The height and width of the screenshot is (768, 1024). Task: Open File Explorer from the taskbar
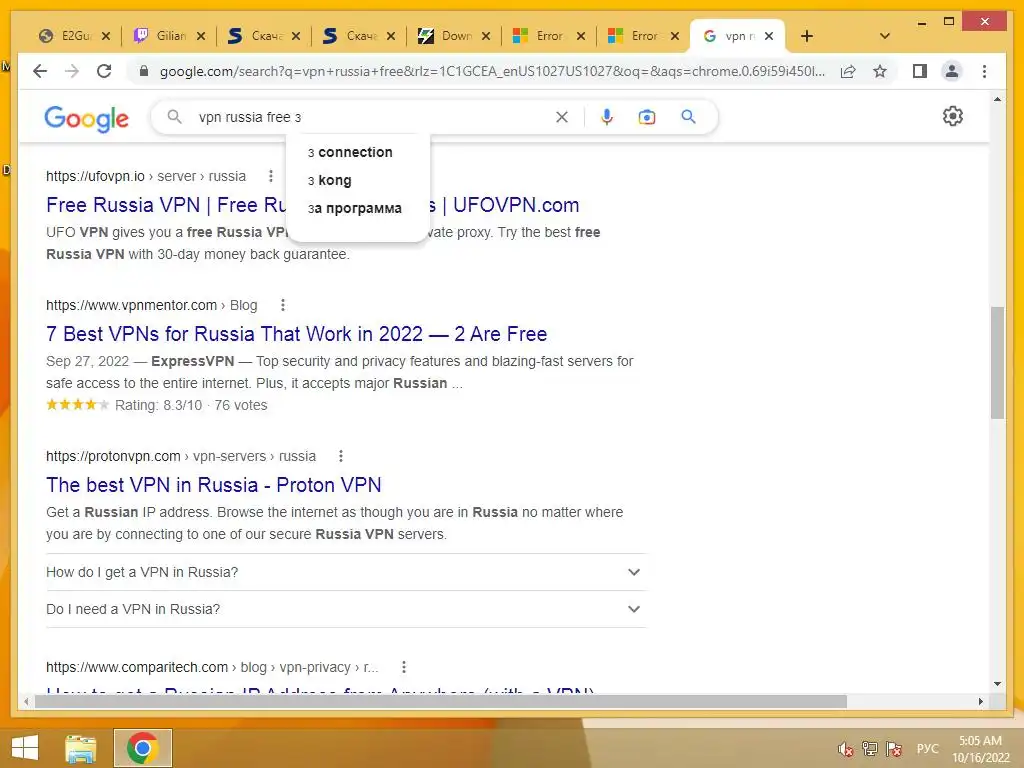pyautogui.click(x=81, y=748)
